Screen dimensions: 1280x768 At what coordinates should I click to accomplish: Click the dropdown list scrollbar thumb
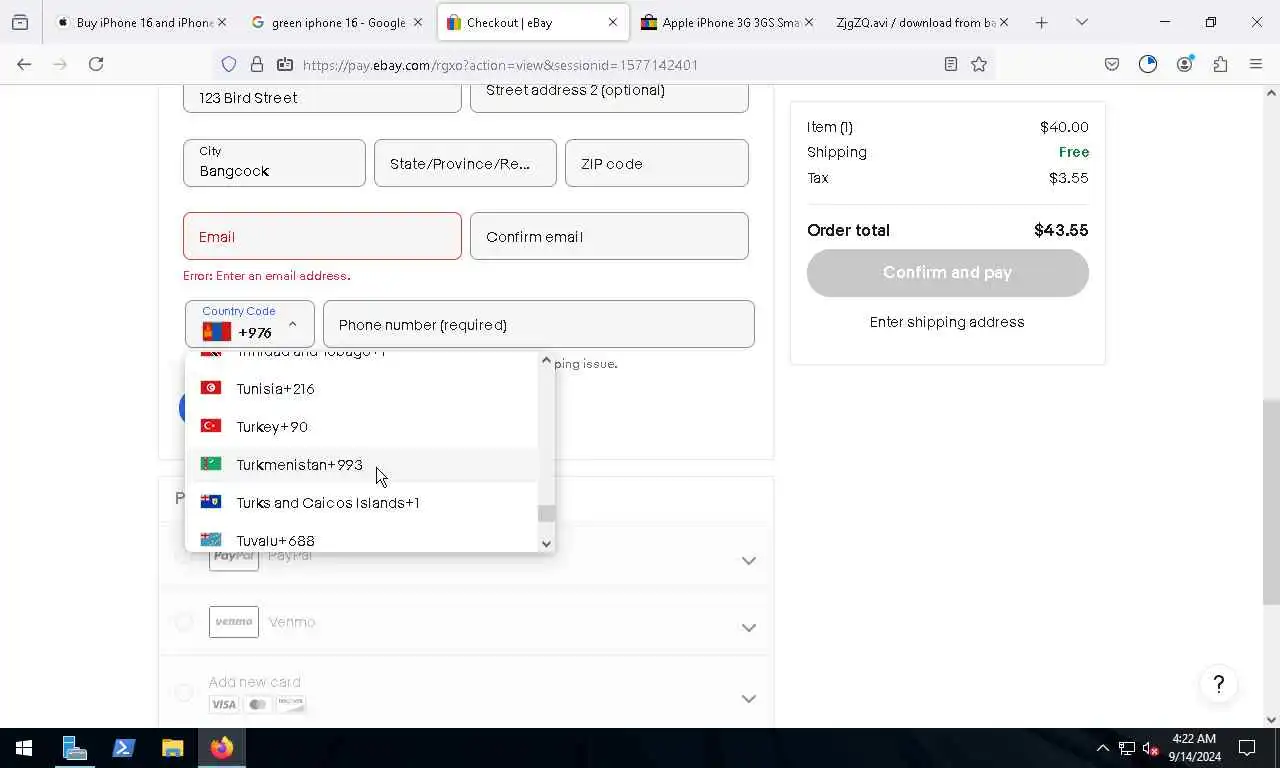tap(546, 514)
